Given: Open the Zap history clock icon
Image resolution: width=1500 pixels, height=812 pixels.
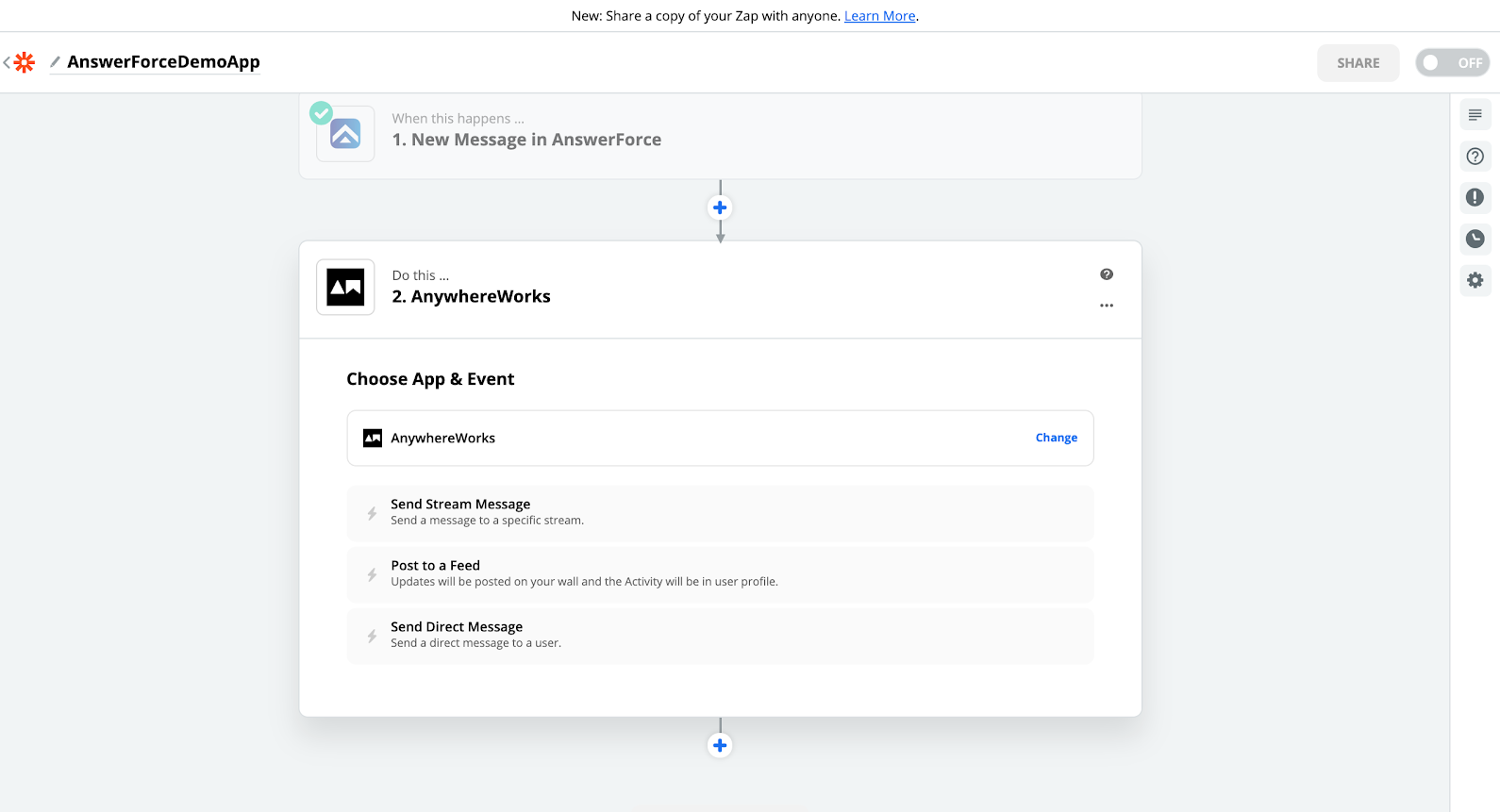Looking at the screenshot, I should (1475, 239).
